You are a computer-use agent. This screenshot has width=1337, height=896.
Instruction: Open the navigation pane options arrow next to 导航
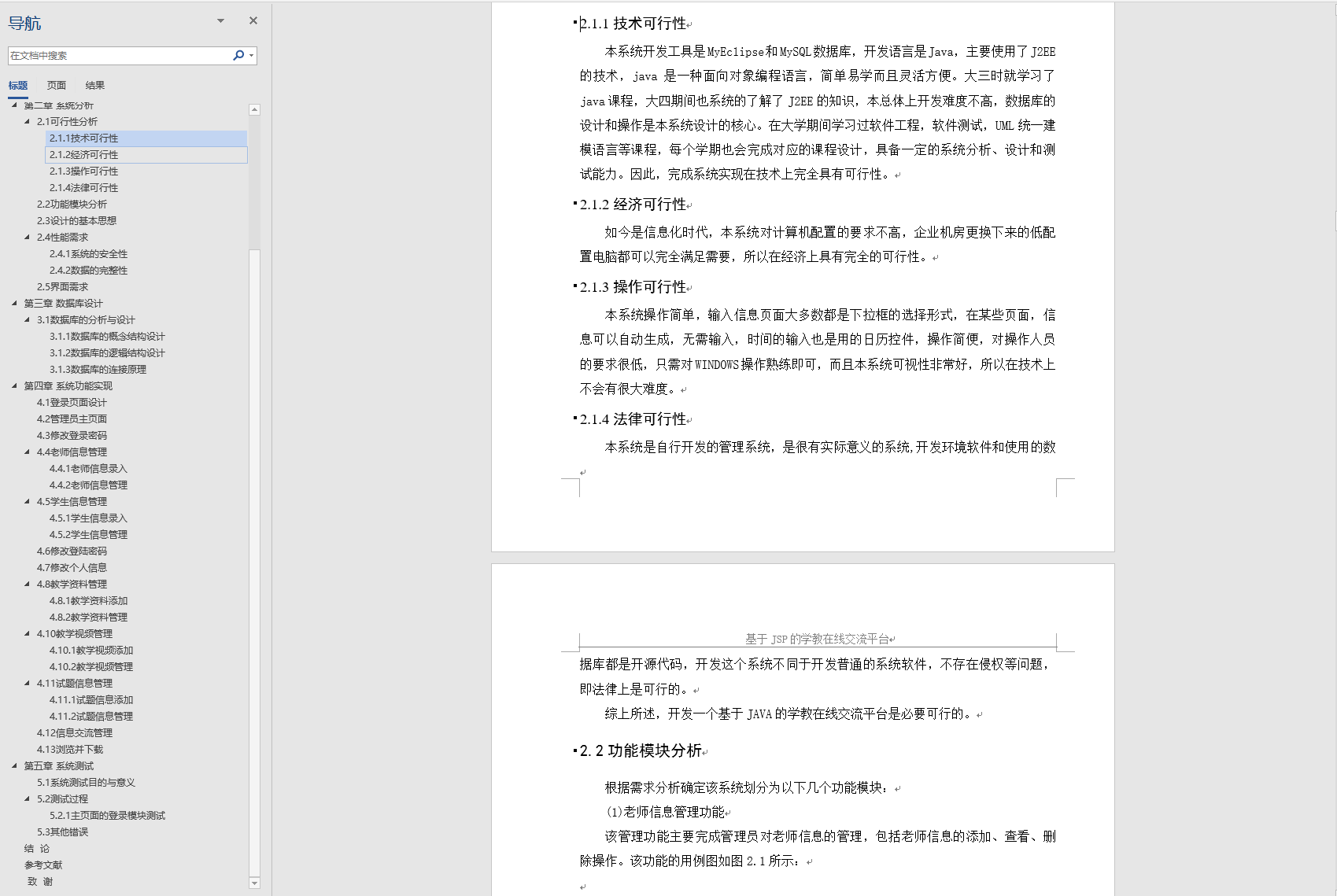220,20
